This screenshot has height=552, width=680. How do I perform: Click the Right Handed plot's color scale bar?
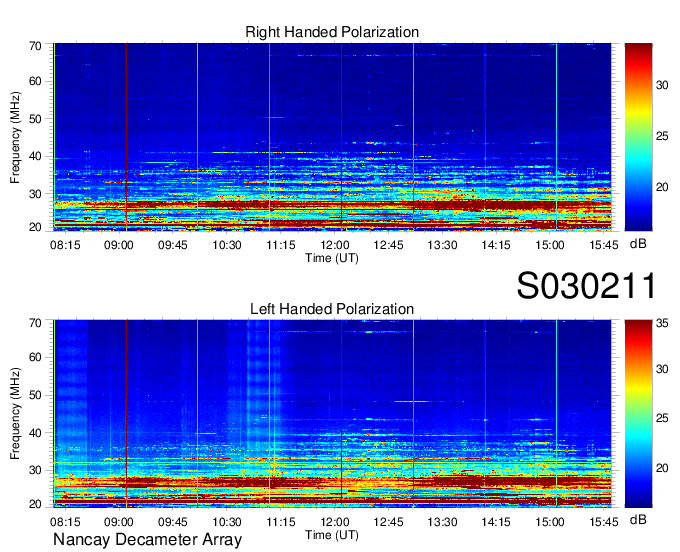(x=638, y=136)
